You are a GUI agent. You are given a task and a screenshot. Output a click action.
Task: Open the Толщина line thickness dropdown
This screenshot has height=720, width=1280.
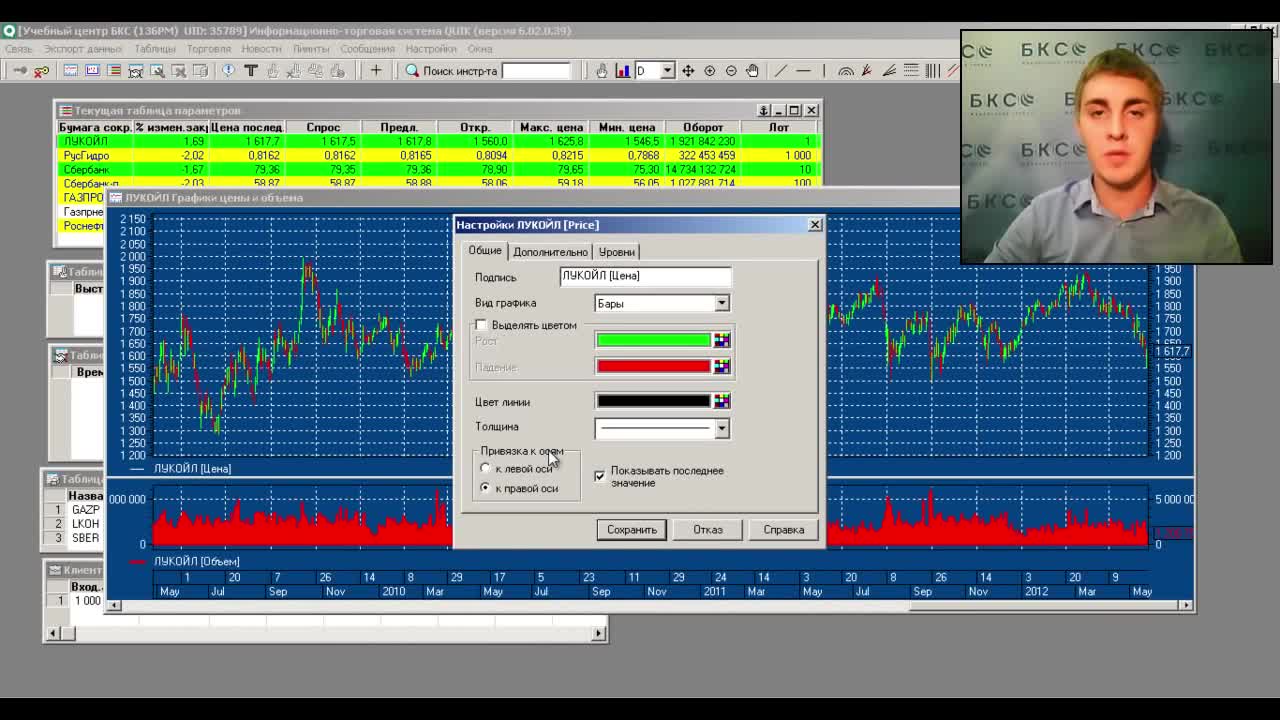point(722,428)
